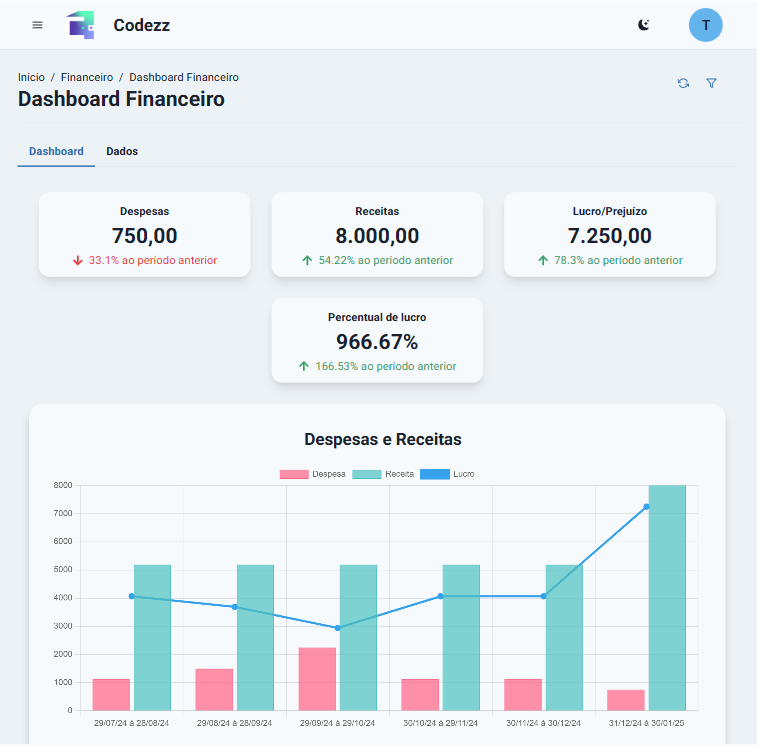Open the hamburger navigation menu

click(x=38, y=25)
